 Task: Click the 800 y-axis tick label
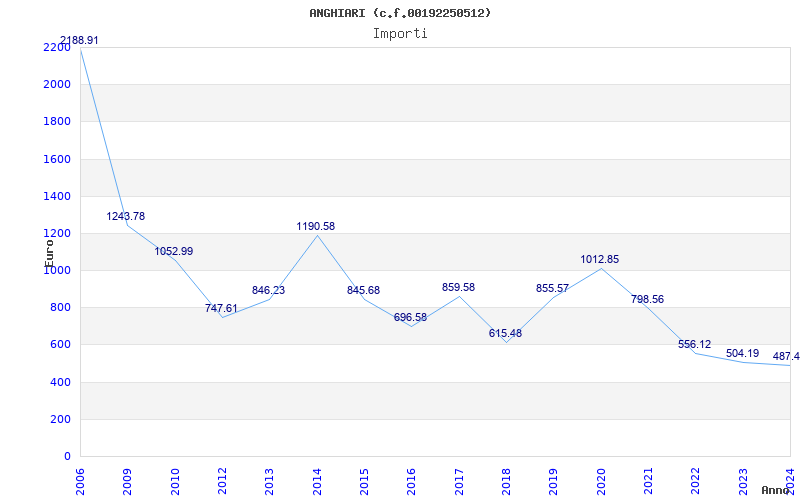(x=61, y=308)
